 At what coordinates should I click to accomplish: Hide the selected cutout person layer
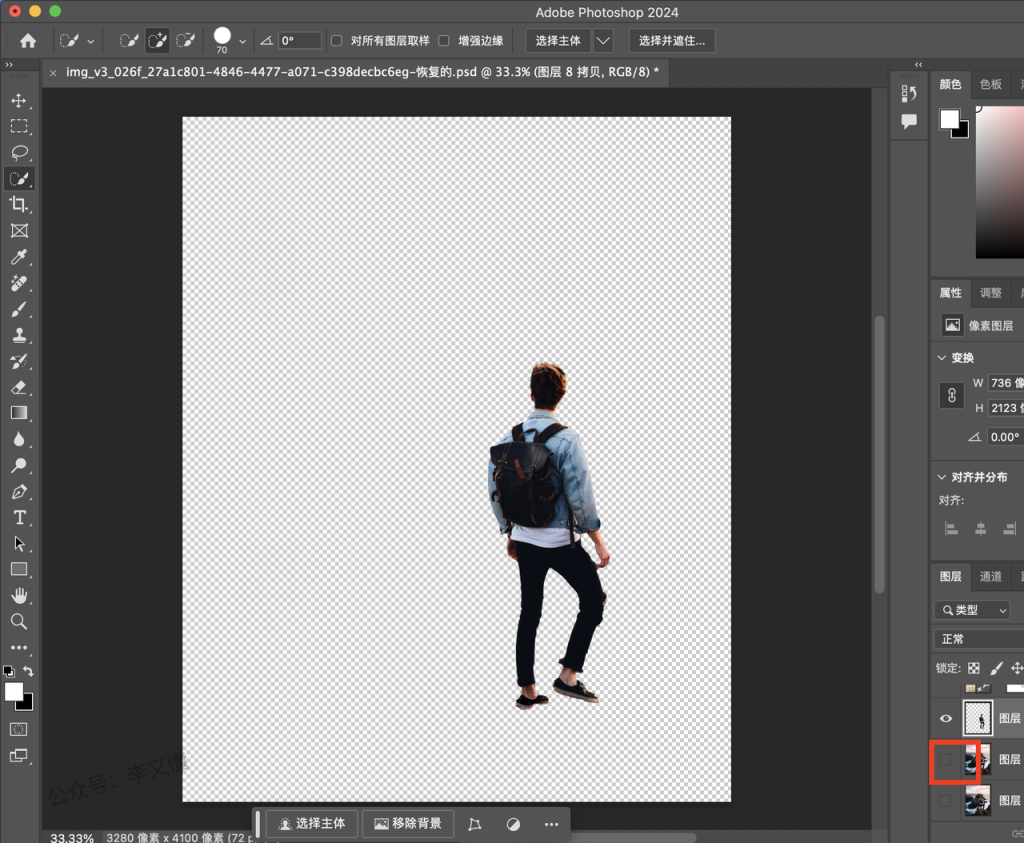(946, 718)
